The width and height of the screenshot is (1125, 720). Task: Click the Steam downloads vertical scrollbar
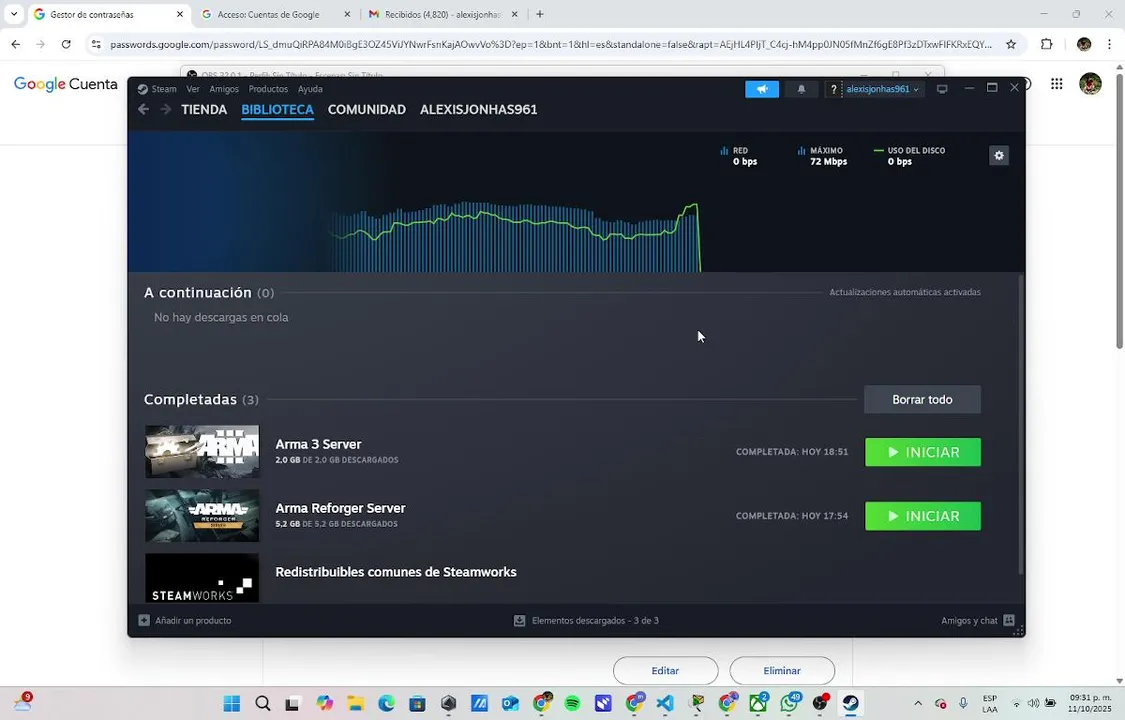[x=1021, y=425]
